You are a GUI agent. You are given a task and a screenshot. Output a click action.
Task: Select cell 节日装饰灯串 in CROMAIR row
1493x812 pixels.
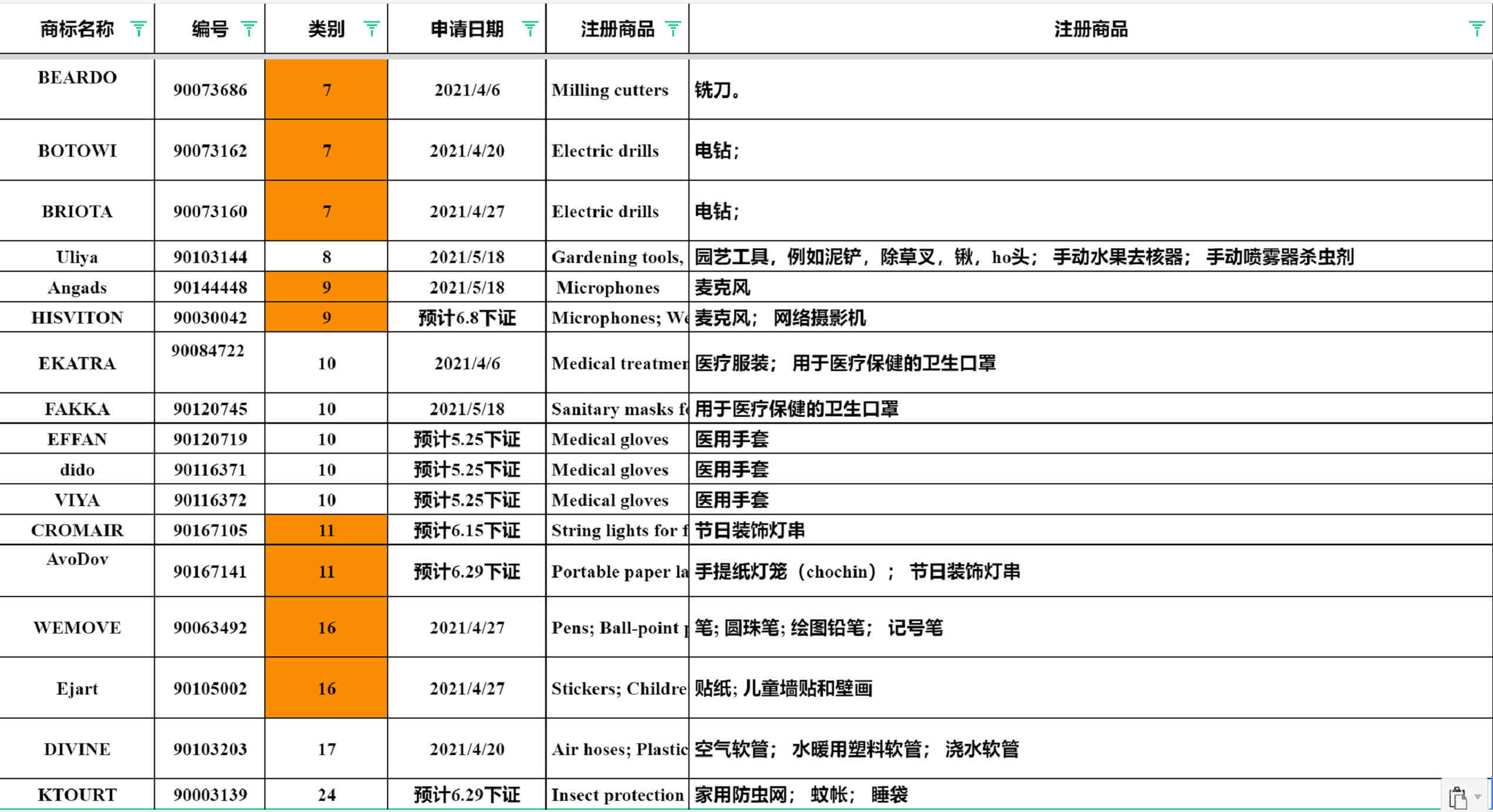coord(1091,530)
